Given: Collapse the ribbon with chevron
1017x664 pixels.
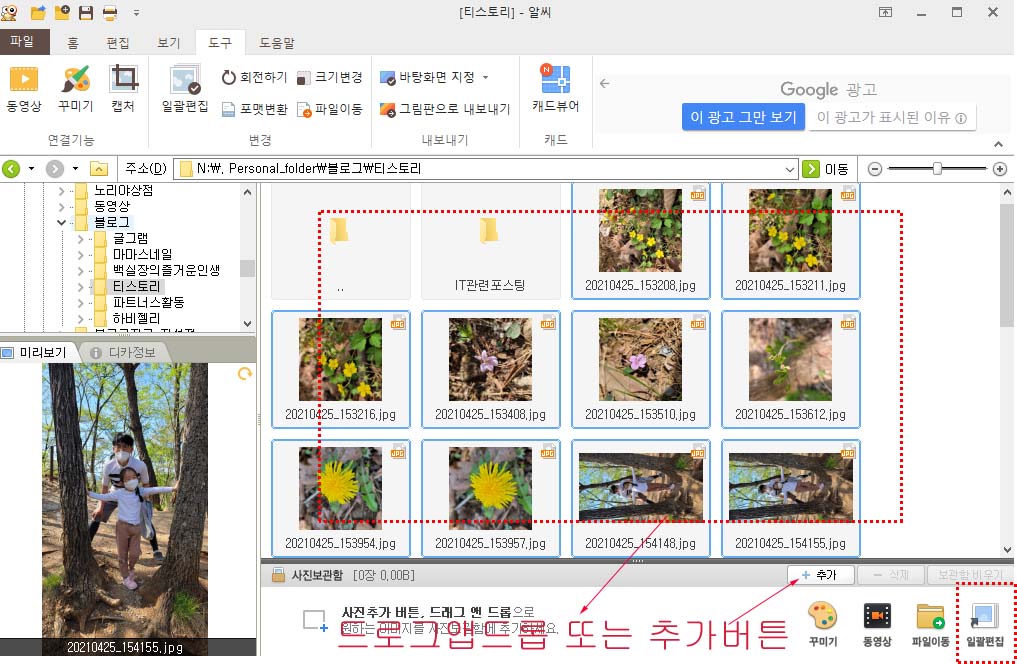Looking at the screenshot, I should point(998,144).
